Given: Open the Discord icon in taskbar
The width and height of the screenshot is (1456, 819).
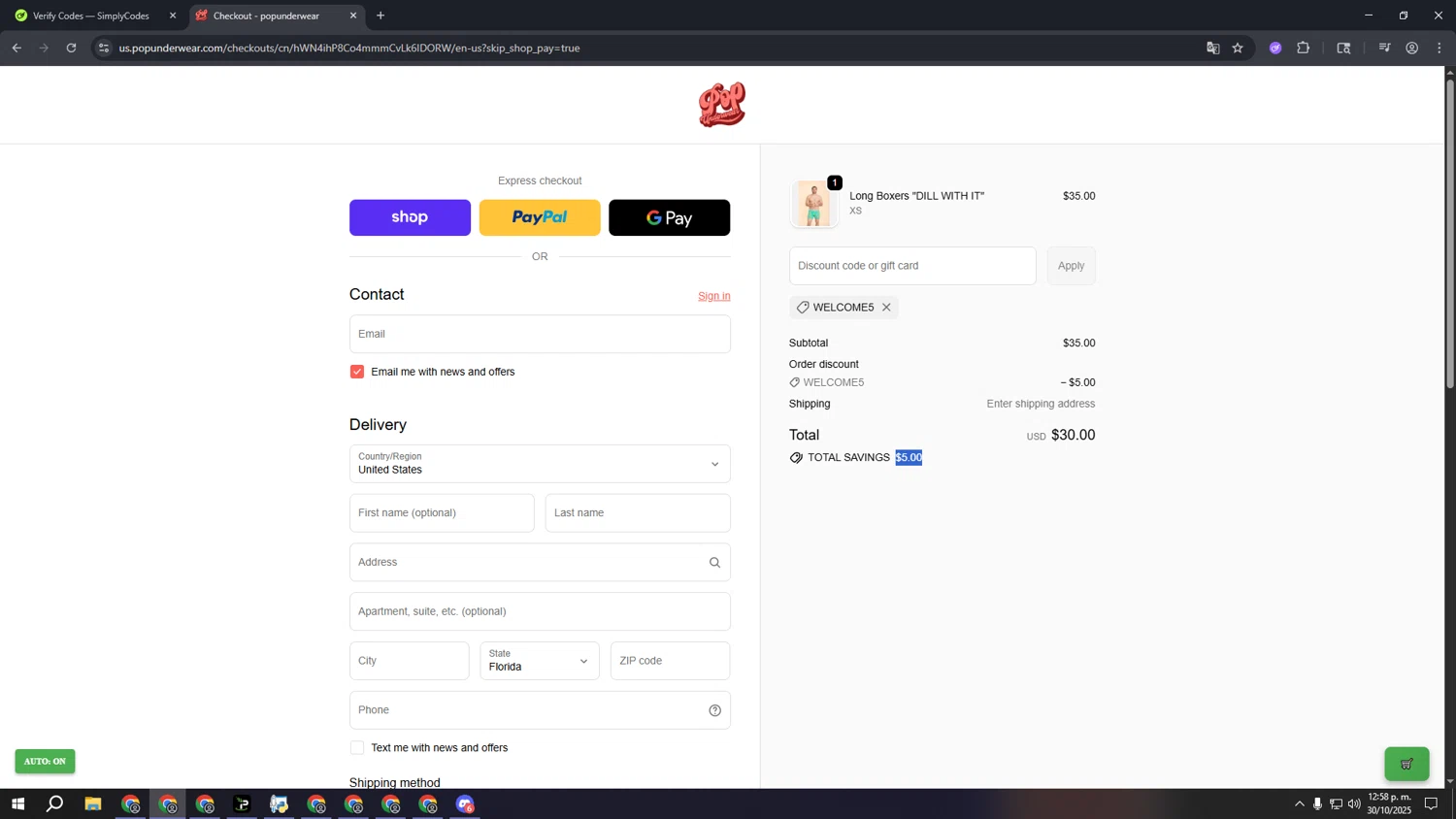Looking at the screenshot, I should 465,803.
